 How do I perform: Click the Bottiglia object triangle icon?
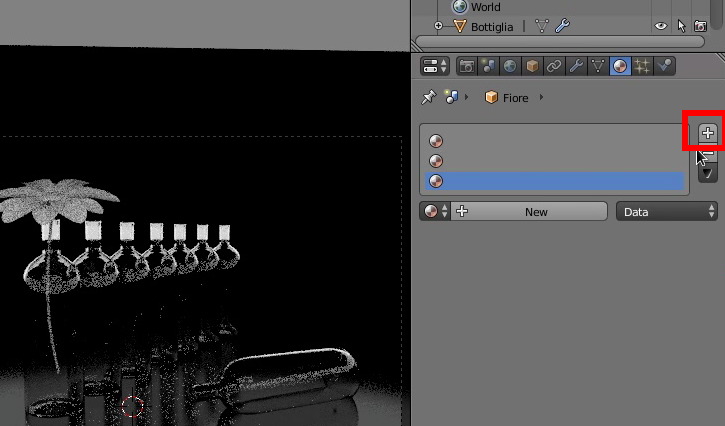pyautogui.click(x=459, y=26)
